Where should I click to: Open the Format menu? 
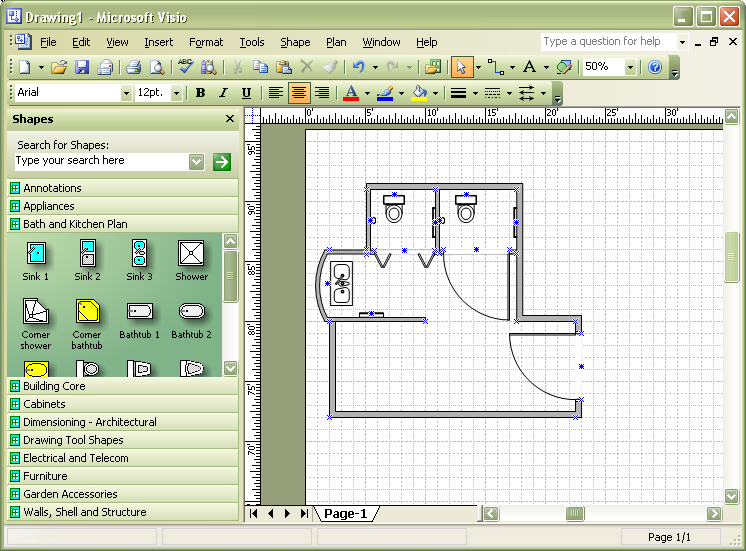(206, 42)
